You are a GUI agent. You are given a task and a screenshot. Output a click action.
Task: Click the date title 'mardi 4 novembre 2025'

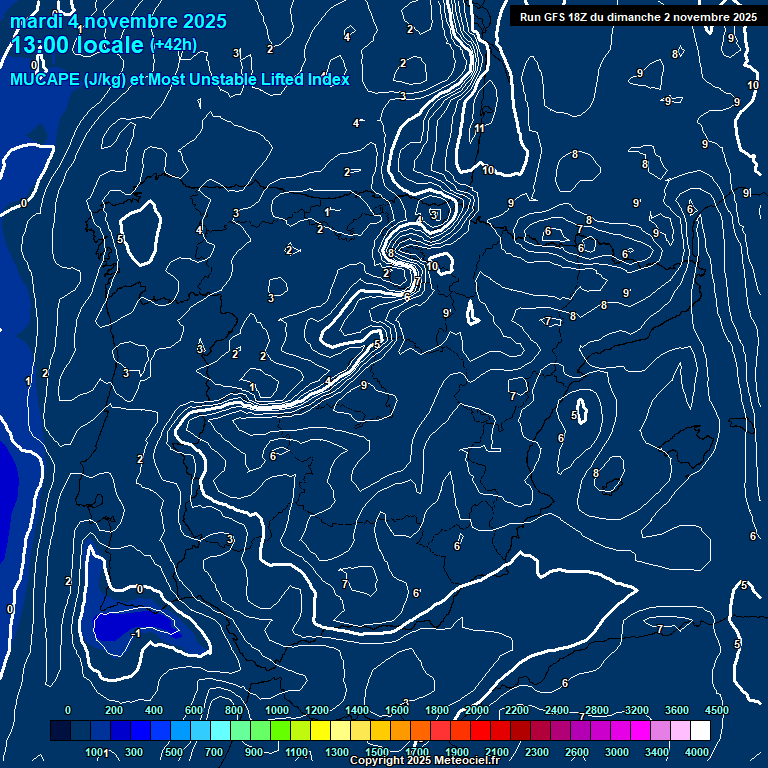click(119, 21)
